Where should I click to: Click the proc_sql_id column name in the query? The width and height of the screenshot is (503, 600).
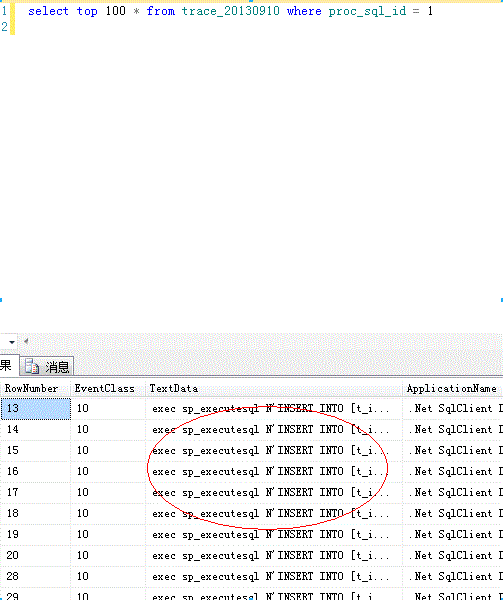point(367,11)
